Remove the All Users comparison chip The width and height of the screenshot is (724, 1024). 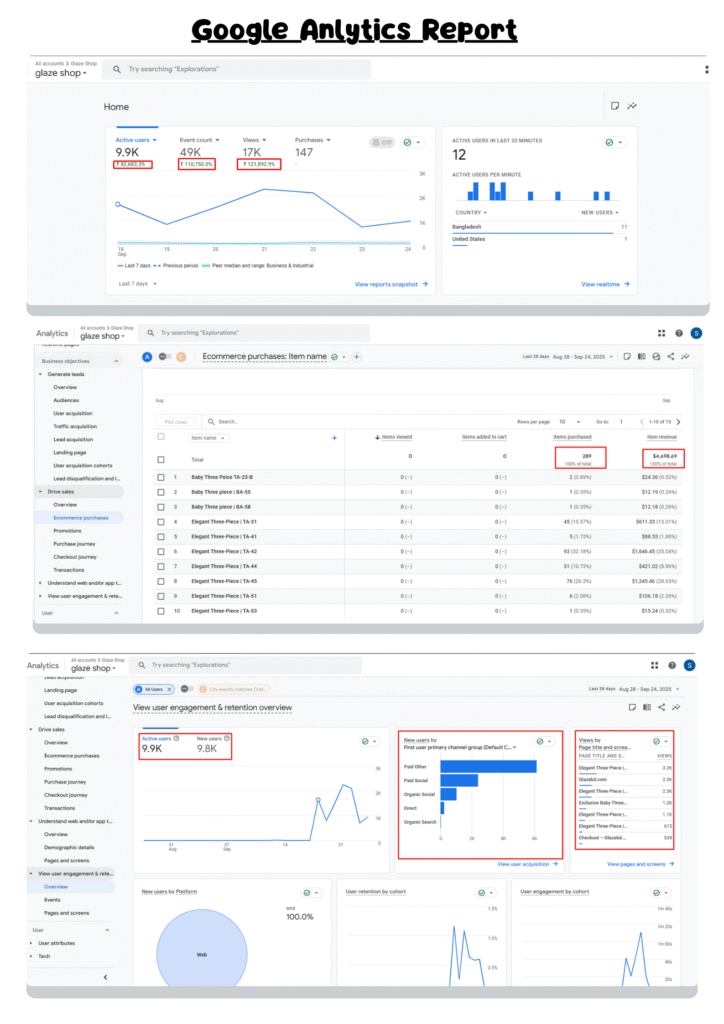click(x=169, y=689)
